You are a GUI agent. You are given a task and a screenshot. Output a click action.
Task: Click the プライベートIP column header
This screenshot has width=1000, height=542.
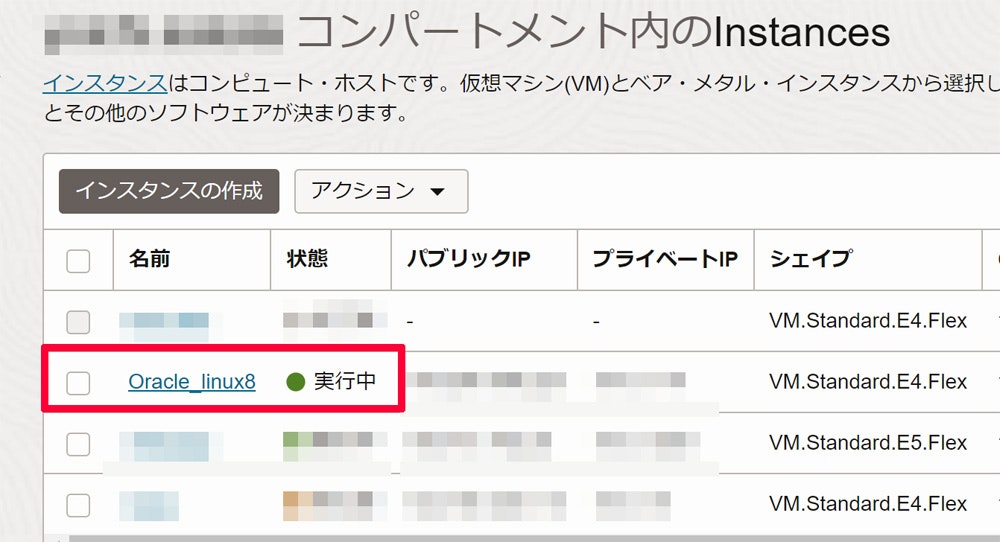(665, 258)
